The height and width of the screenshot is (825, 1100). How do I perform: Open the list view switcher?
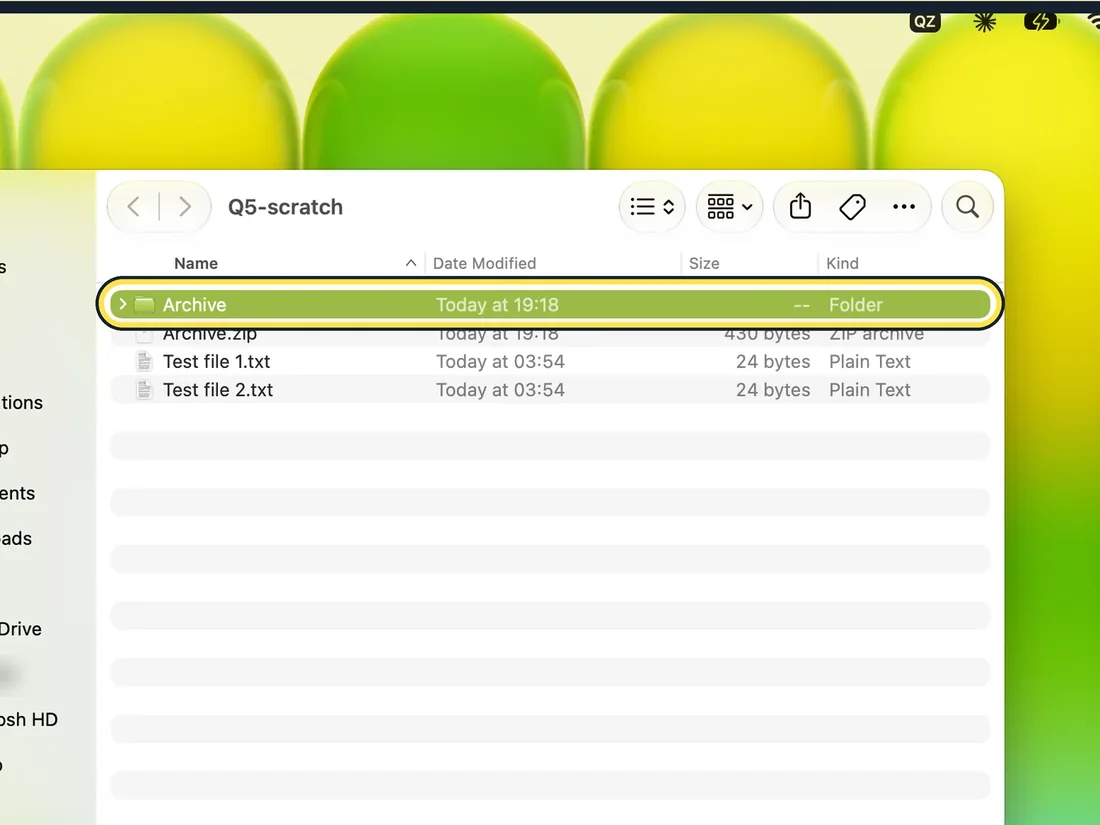click(x=652, y=207)
